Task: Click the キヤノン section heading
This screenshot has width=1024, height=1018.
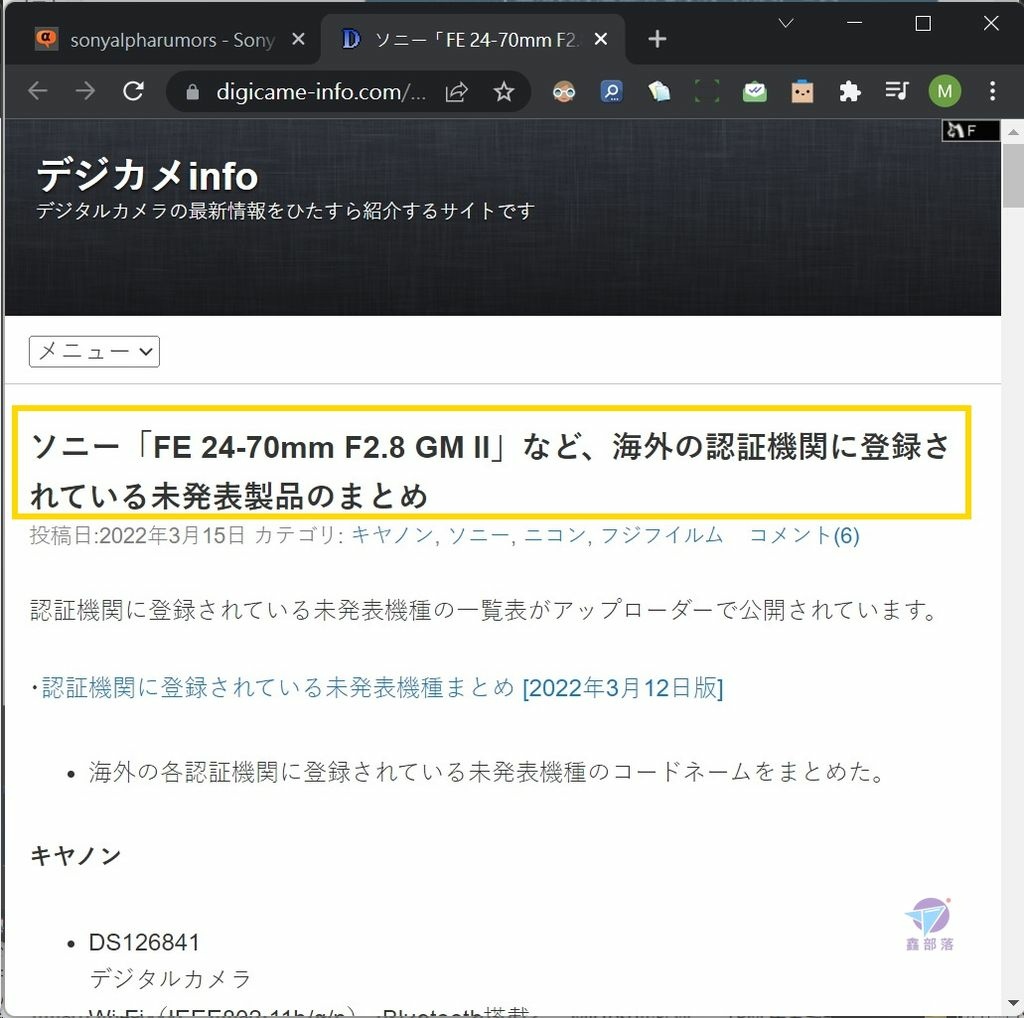Action: (x=76, y=855)
